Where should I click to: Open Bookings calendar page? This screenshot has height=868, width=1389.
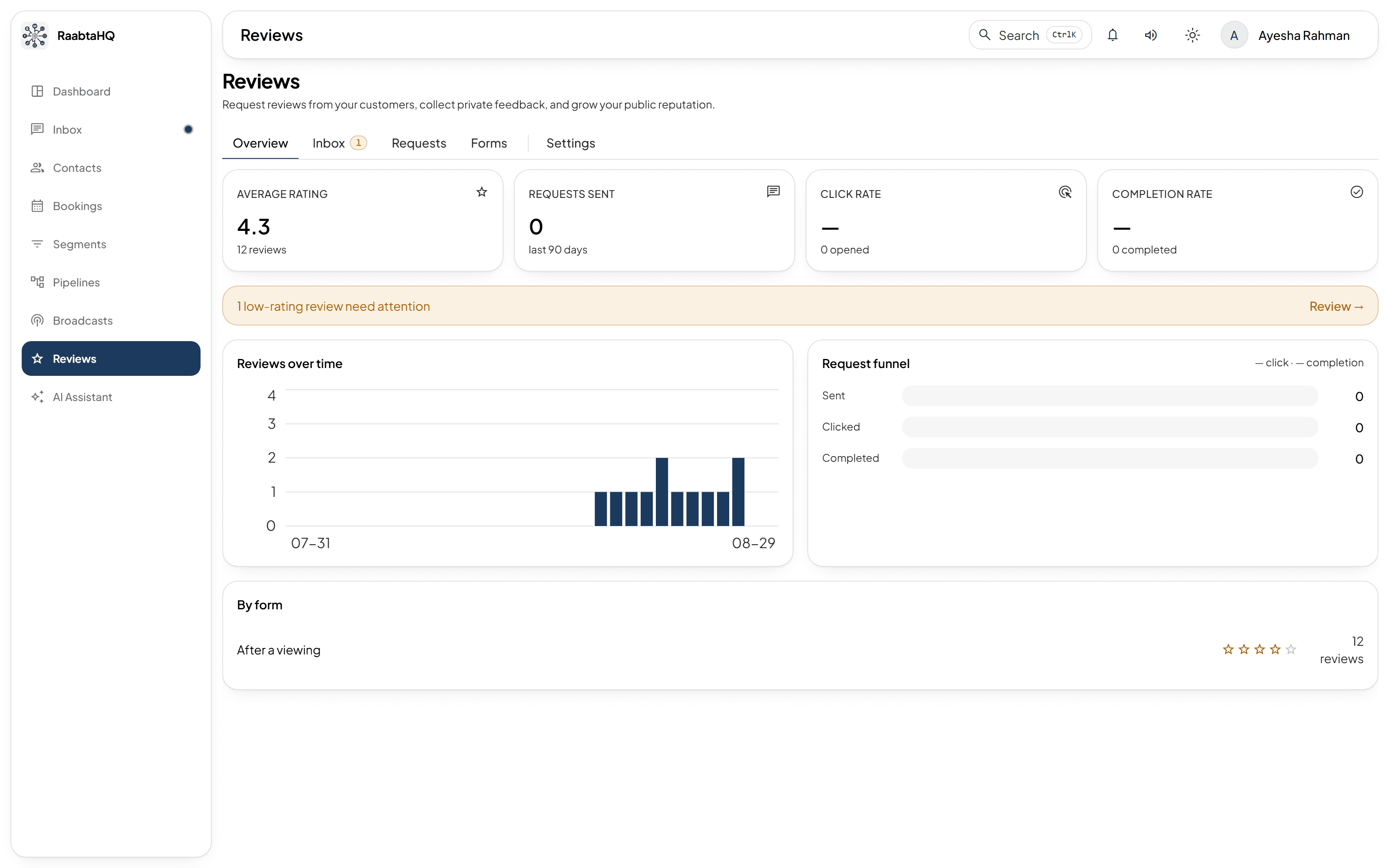click(111, 206)
